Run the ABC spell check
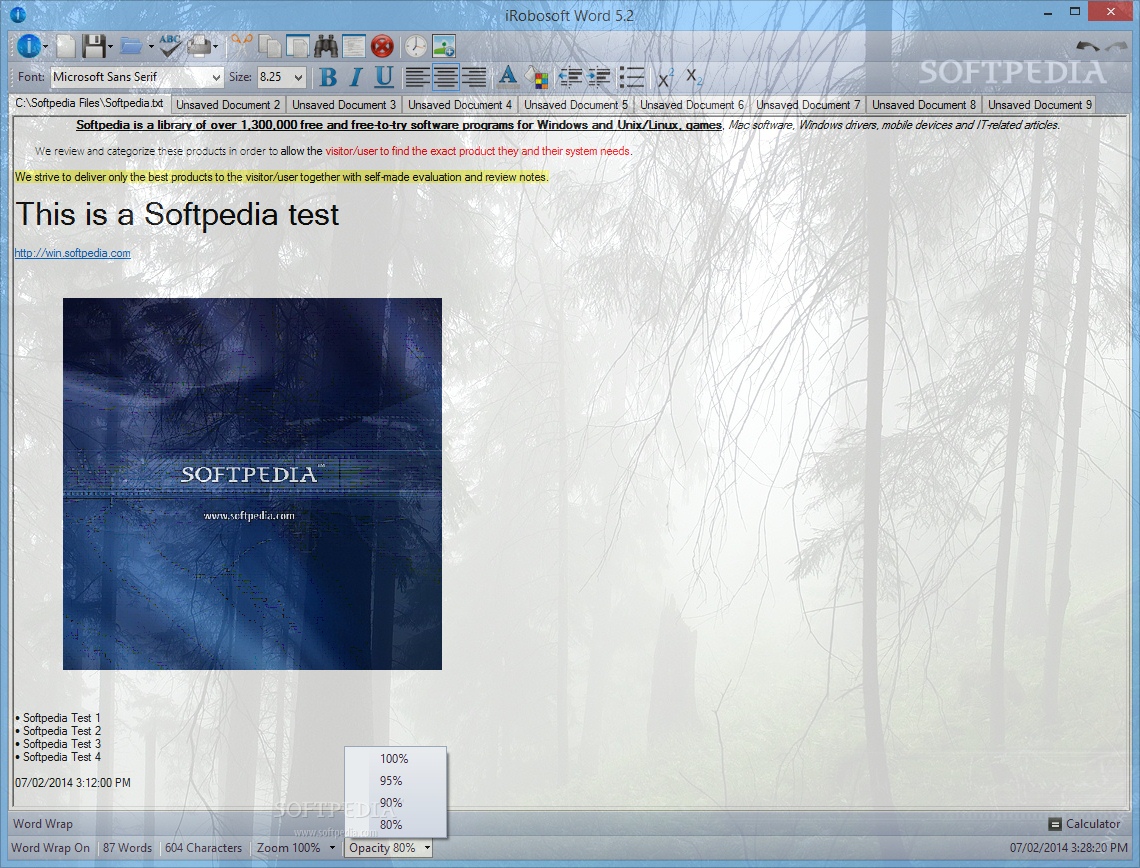The width and height of the screenshot is (1140, 868). [x=170, y=47]
